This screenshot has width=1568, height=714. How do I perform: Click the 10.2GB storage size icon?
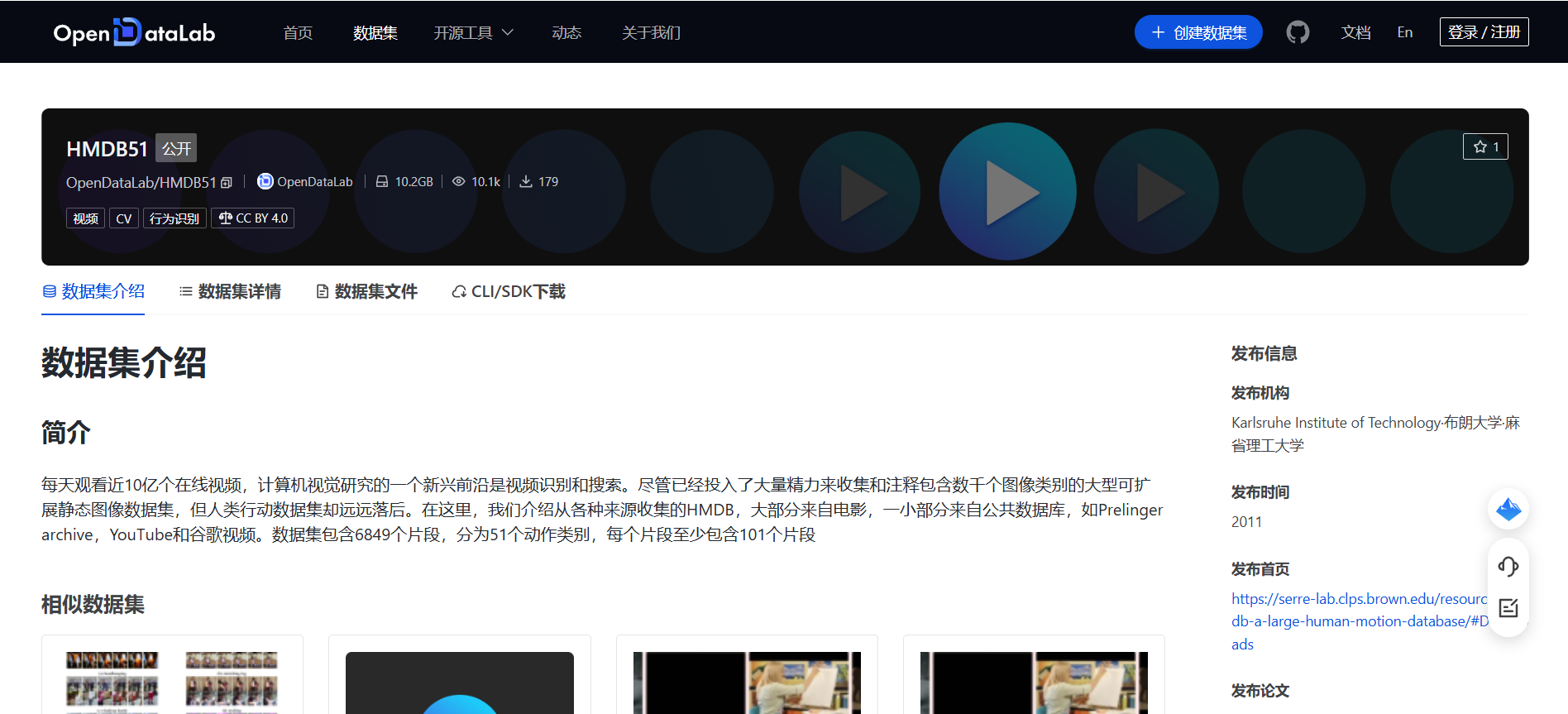pos(382,181)
